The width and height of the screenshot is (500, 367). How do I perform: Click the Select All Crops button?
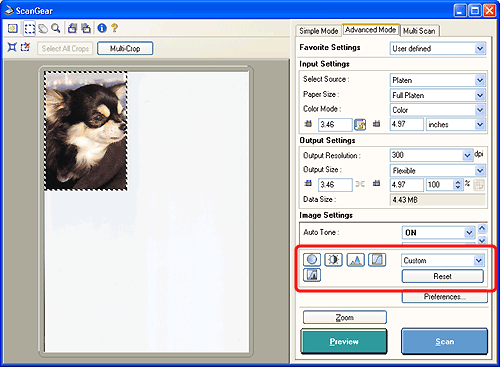[x=65, y=49]
